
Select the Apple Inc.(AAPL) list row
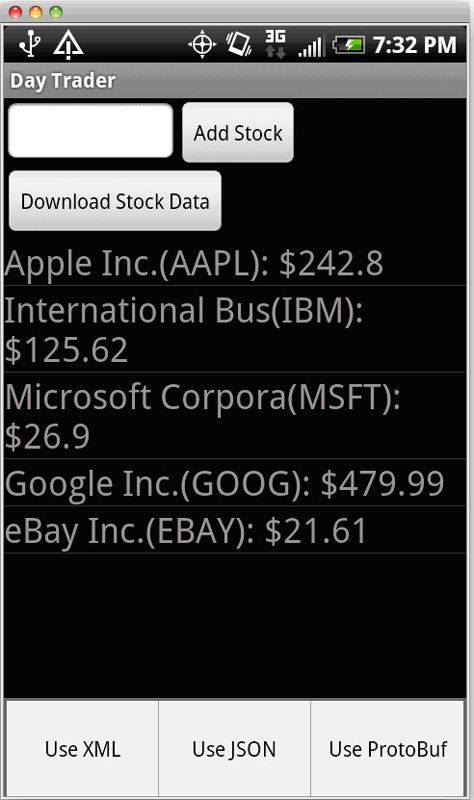[x=235, y=263]
